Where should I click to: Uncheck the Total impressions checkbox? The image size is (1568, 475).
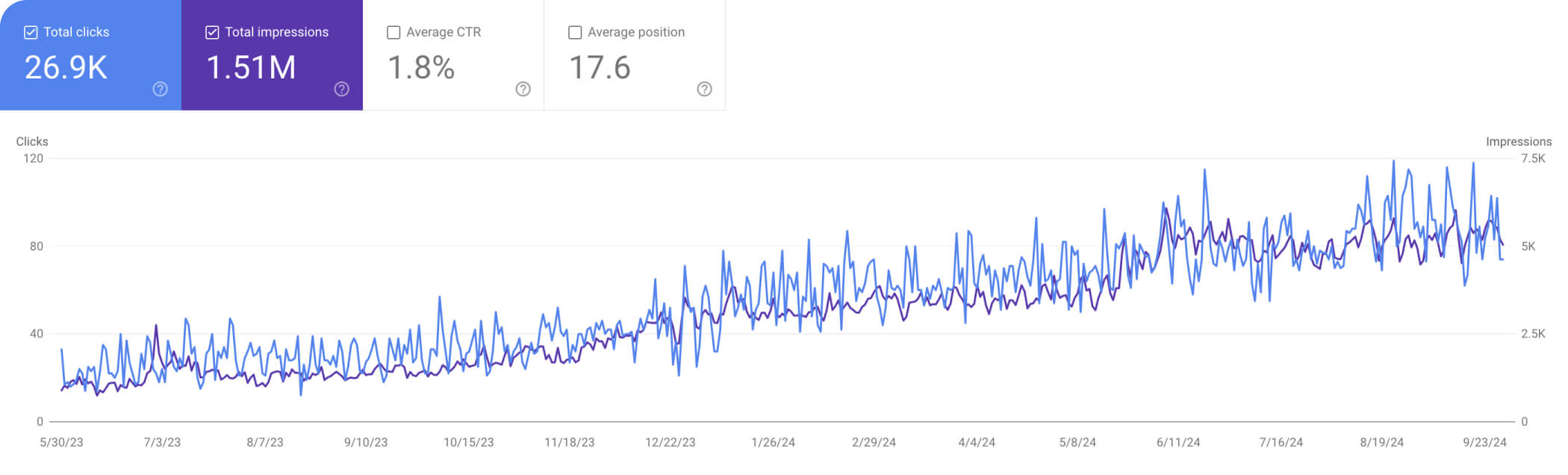click(212, 32)
